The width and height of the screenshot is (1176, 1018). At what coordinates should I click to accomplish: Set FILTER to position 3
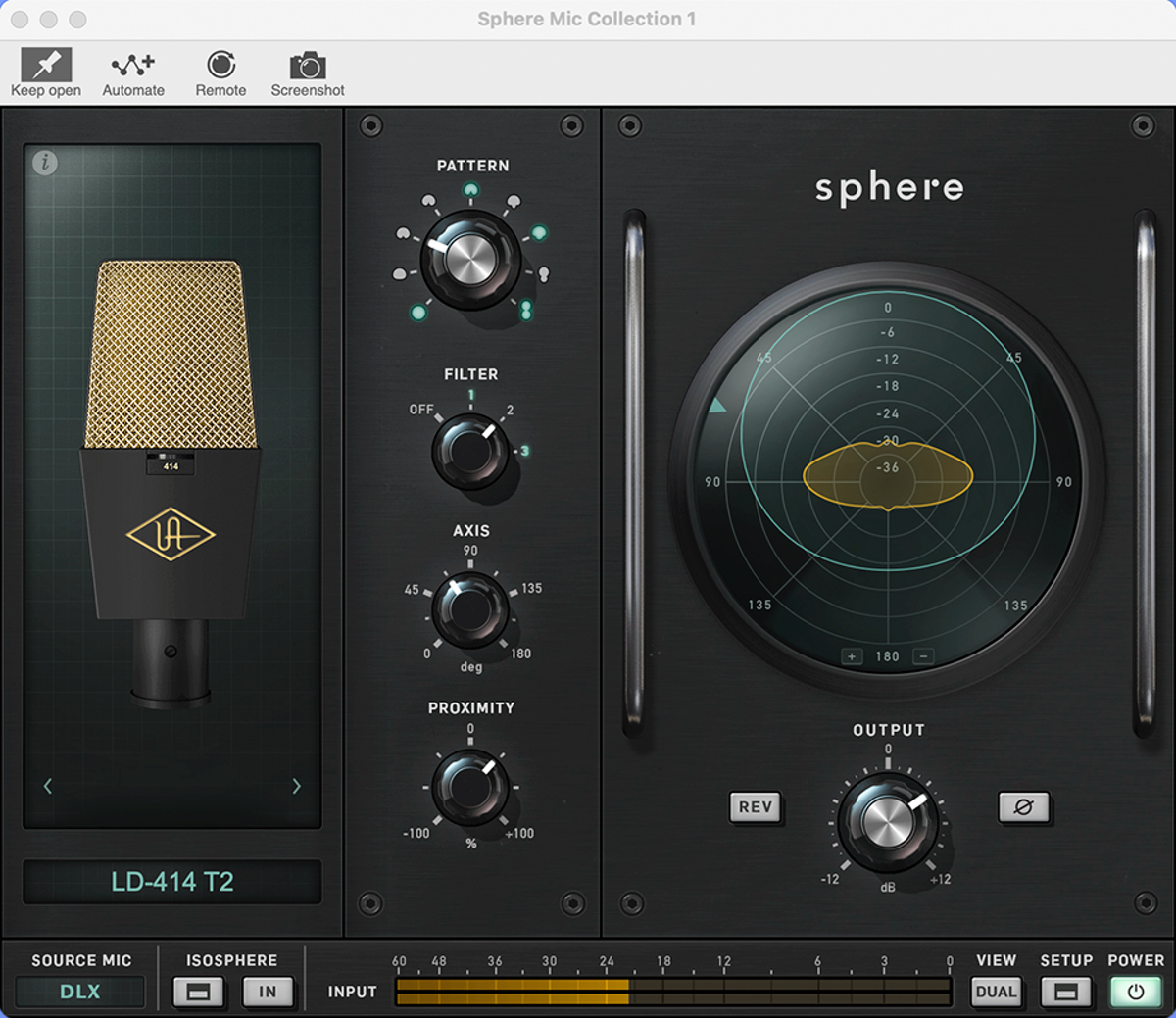(x=524, y=451)
